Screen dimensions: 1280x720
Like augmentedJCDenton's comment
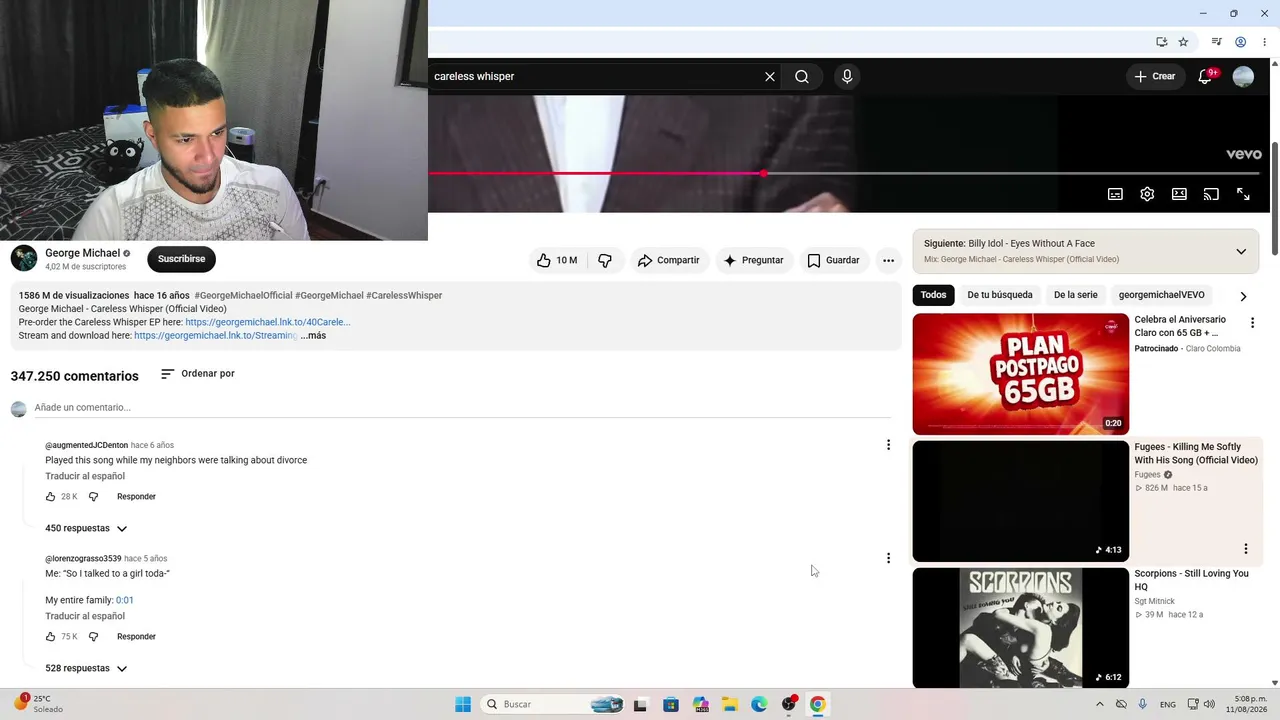50,496
